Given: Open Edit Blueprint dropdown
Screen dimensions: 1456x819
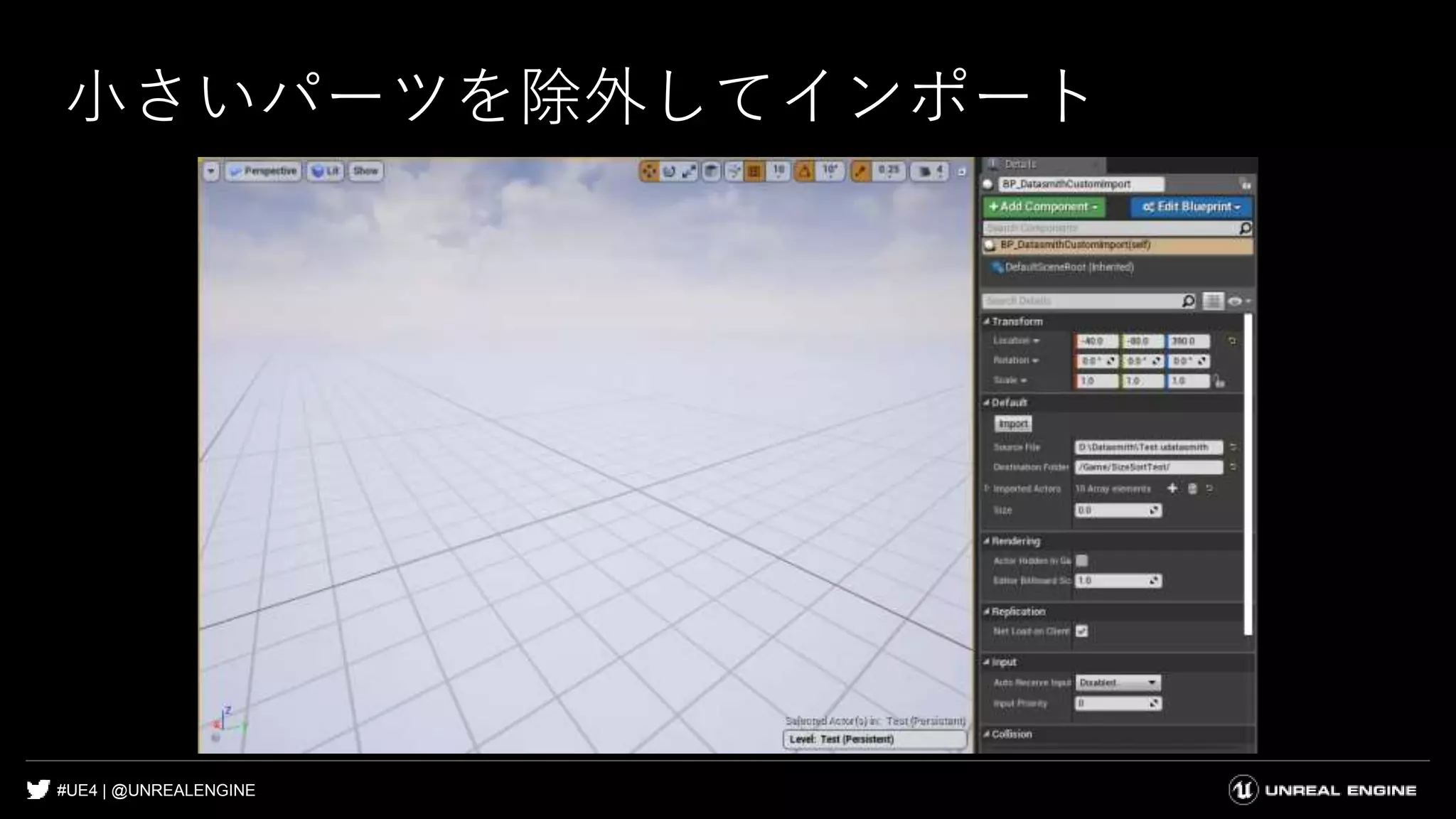Looking at the screenshot, I should click(x=1192, y=207).
